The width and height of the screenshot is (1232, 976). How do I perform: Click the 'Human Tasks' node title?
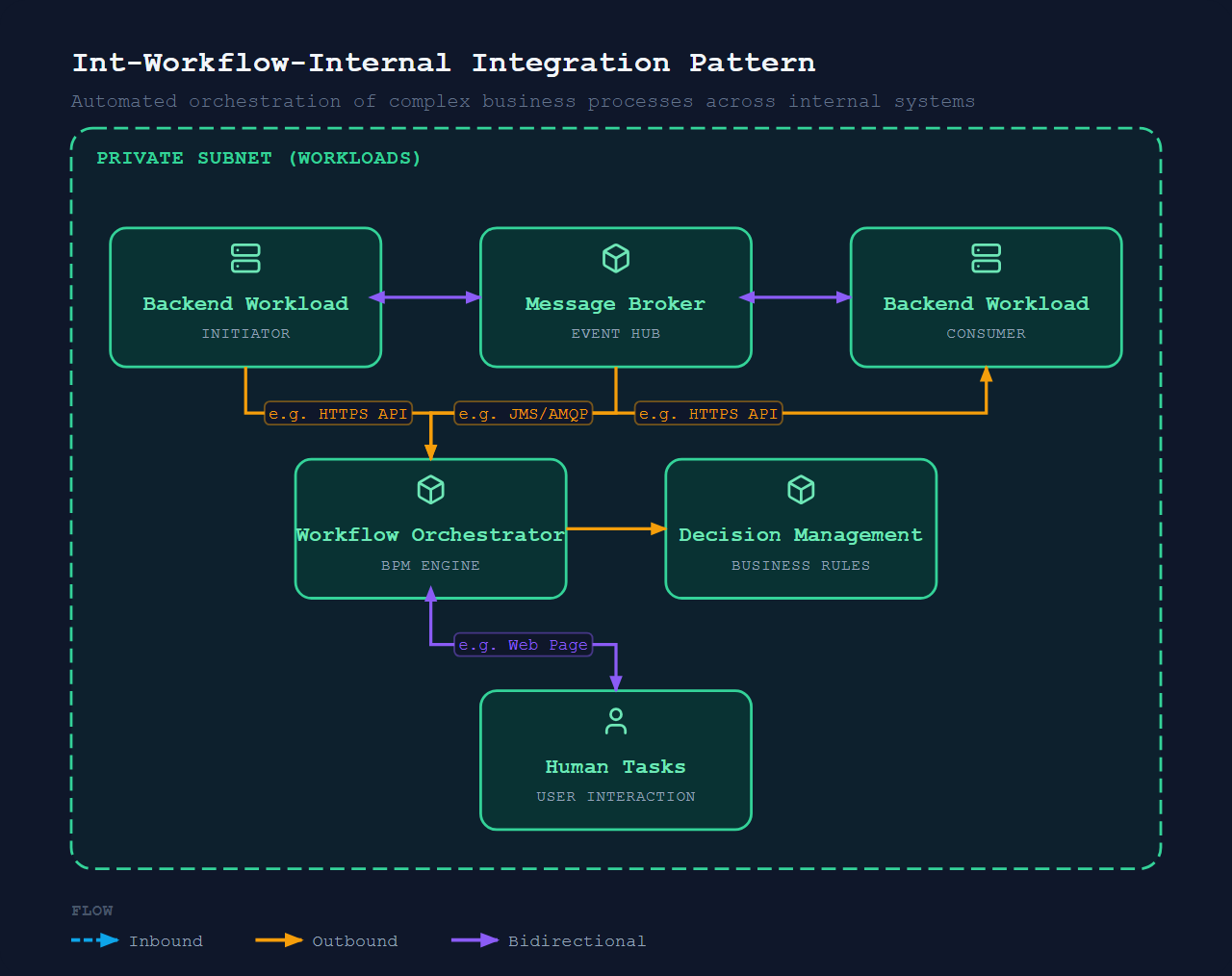(x=616, y=767)
